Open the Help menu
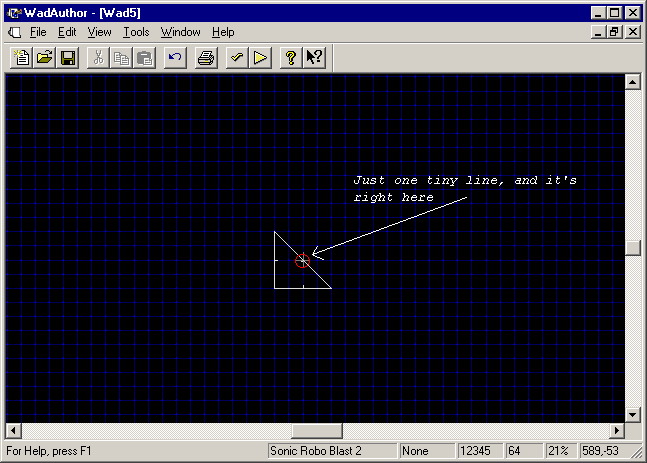 tap(223, 32)
